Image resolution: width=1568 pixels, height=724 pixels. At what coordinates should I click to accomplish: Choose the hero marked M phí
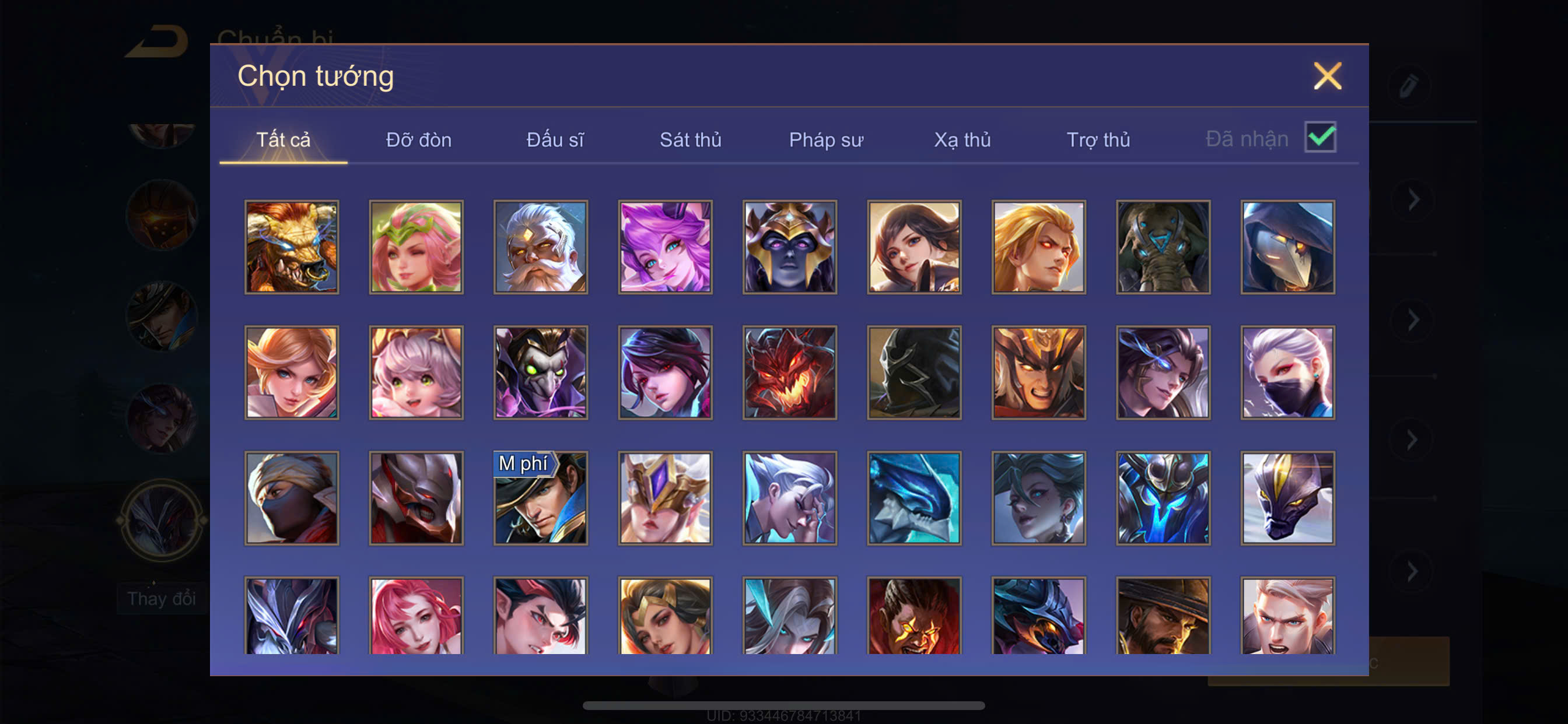541,498
